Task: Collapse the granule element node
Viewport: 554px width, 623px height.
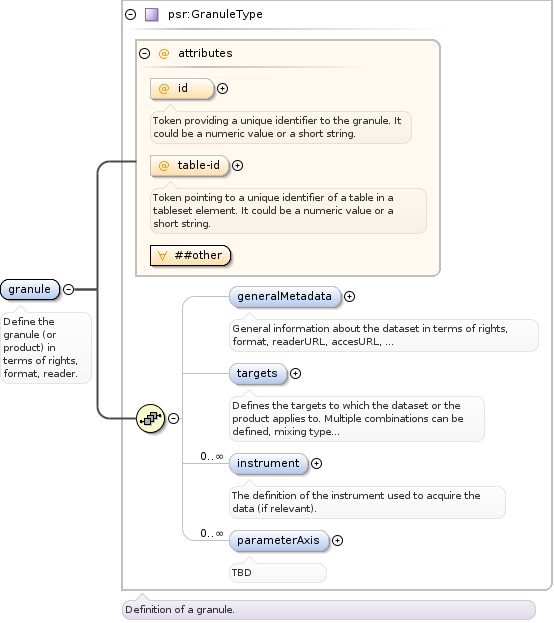Action: click(x=68, y=290)
